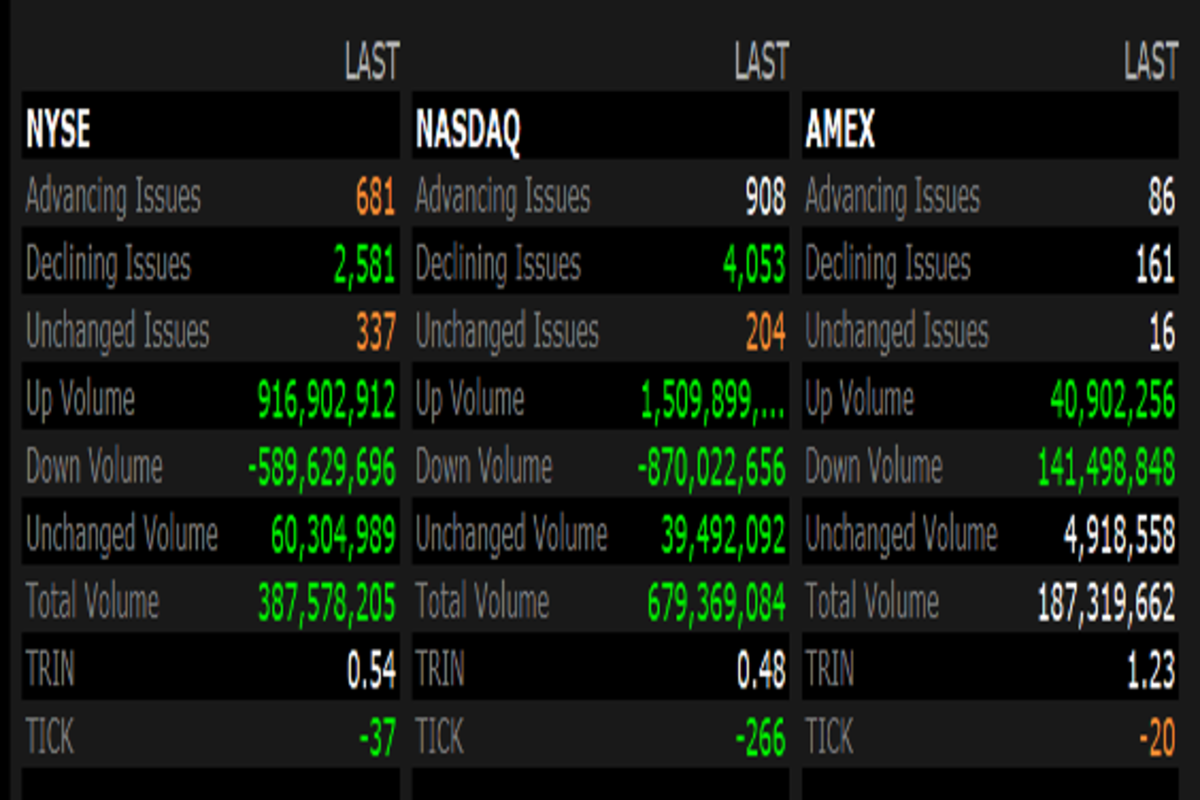
Task: Select AMEX Unchanged Volume value 4,918,558
Action: (1119, 535)
